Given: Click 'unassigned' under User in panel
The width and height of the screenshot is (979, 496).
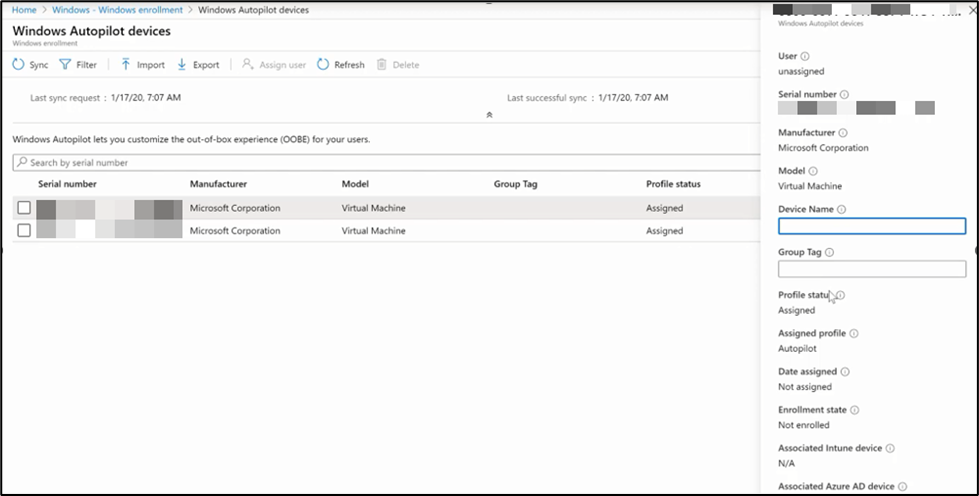Looking at the screenshot, I should click(x=801, y=71).
